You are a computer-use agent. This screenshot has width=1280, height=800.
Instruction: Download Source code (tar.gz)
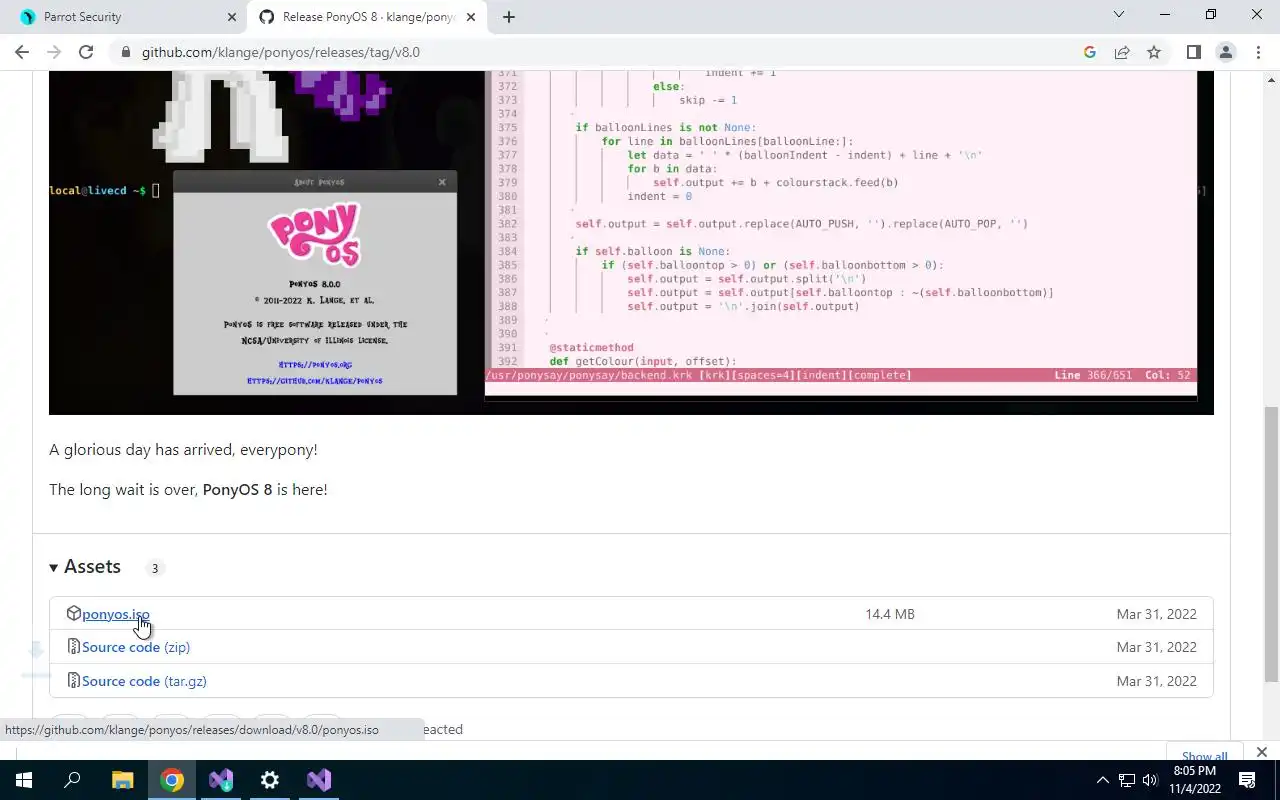click(144, 681)
